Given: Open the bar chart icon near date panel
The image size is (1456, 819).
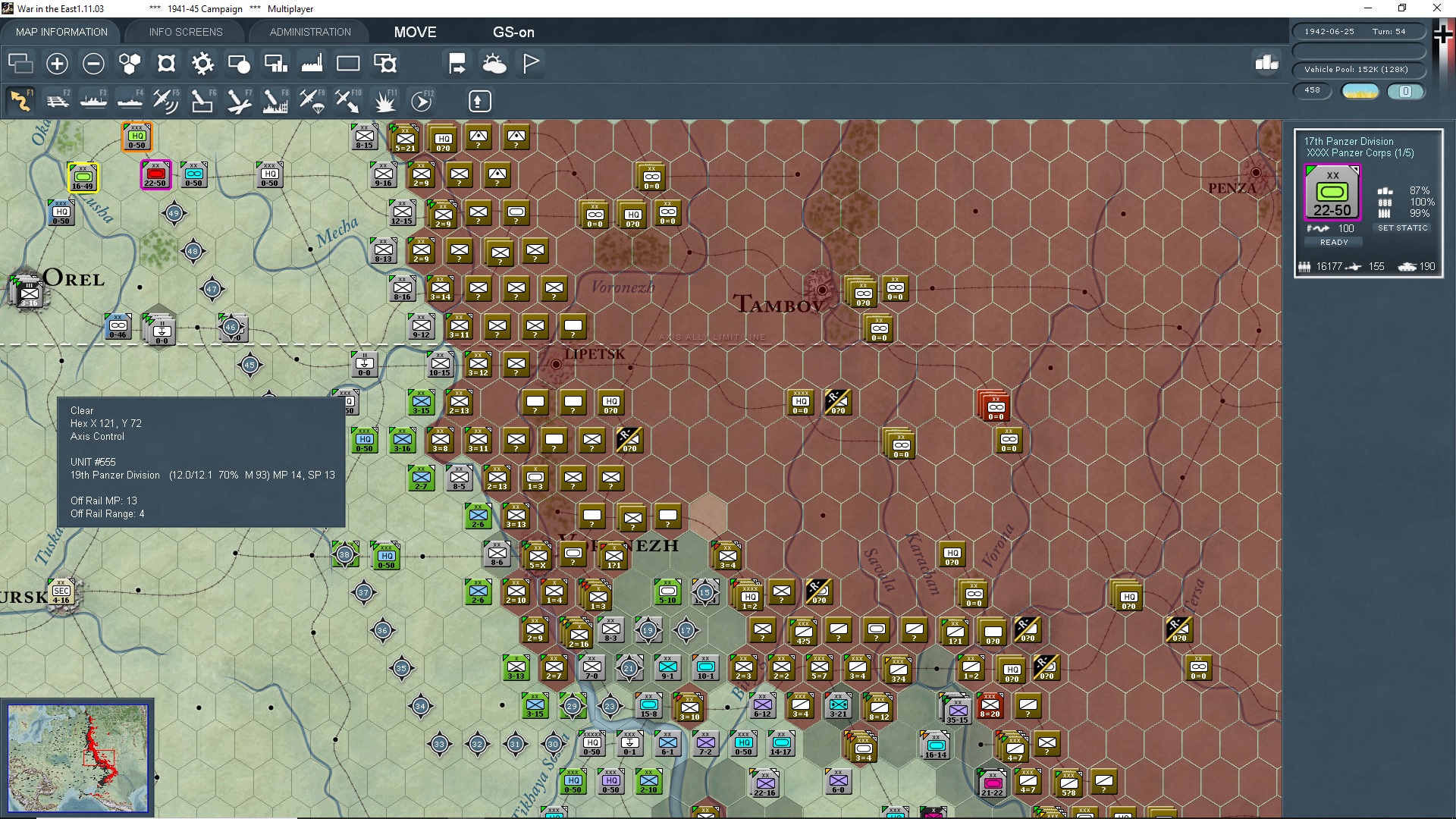Looking at the screenshot, I should click(x=1266, y=62).
